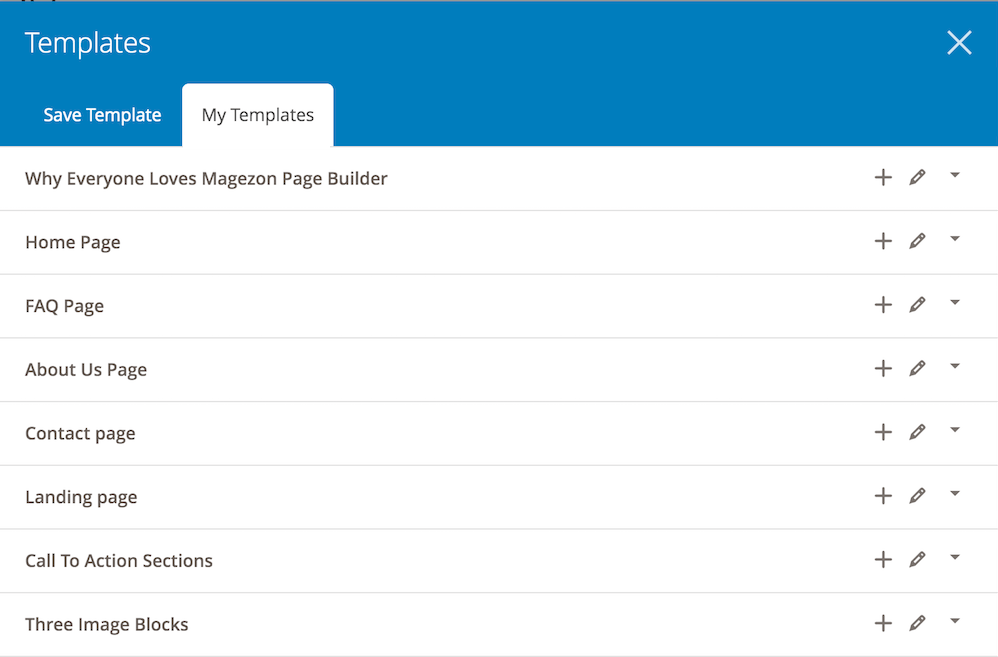Close the Templates dialog
This screenshot has height=657, width=998.
959,43
